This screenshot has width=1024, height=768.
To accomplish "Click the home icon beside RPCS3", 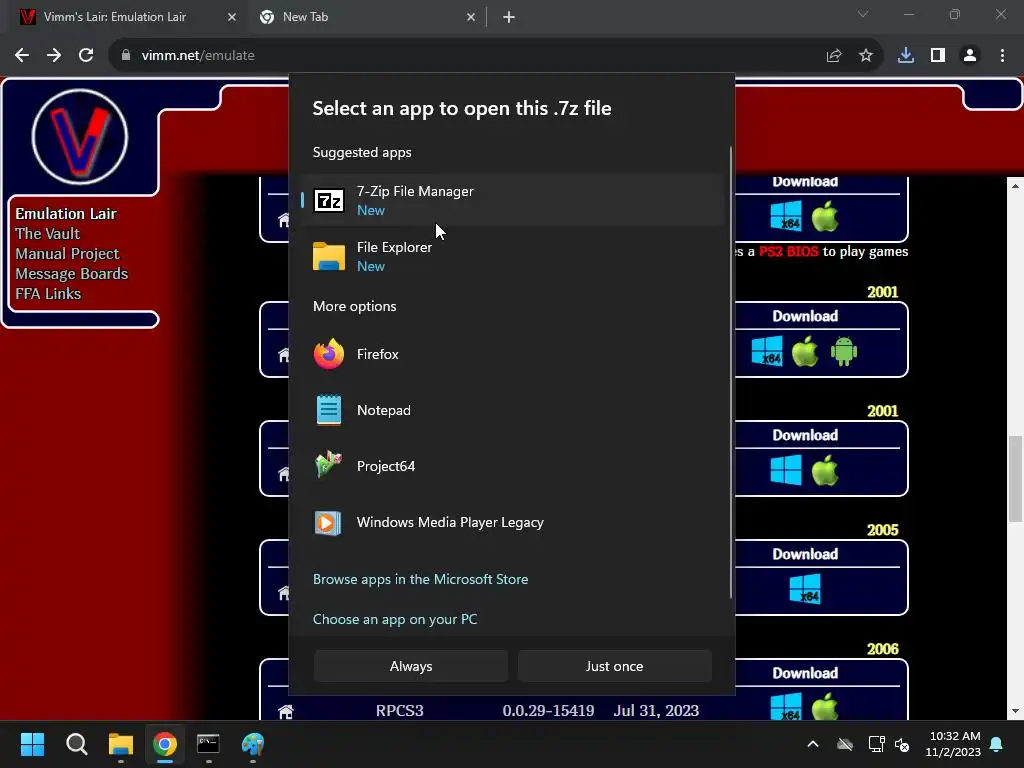I will coord(285,711).
